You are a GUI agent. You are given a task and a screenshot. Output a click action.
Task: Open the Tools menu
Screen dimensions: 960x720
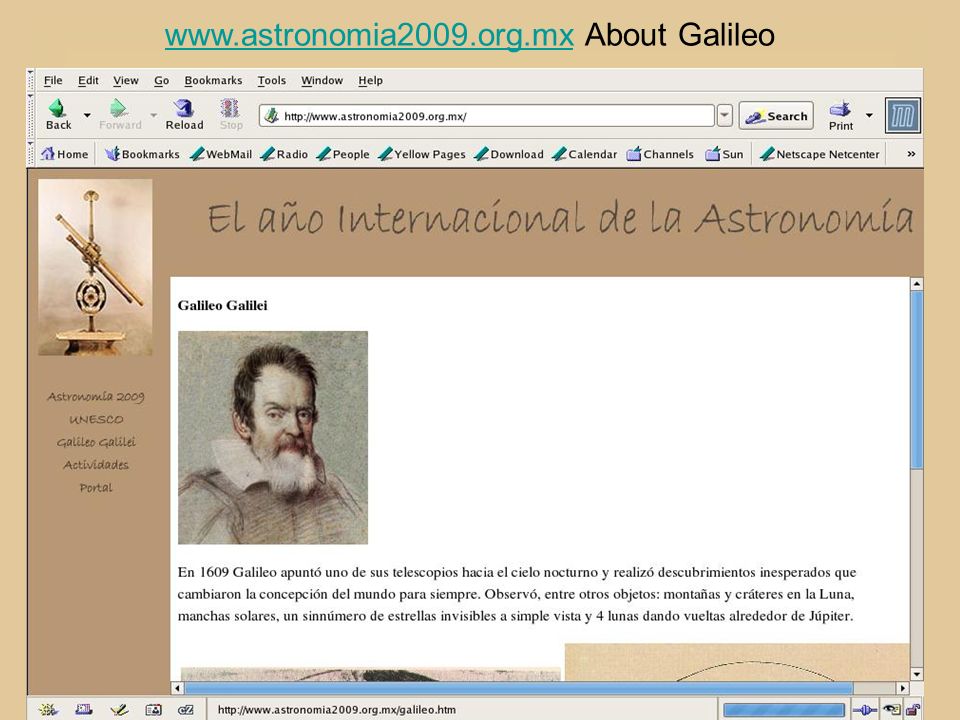(x=271, y=80)
